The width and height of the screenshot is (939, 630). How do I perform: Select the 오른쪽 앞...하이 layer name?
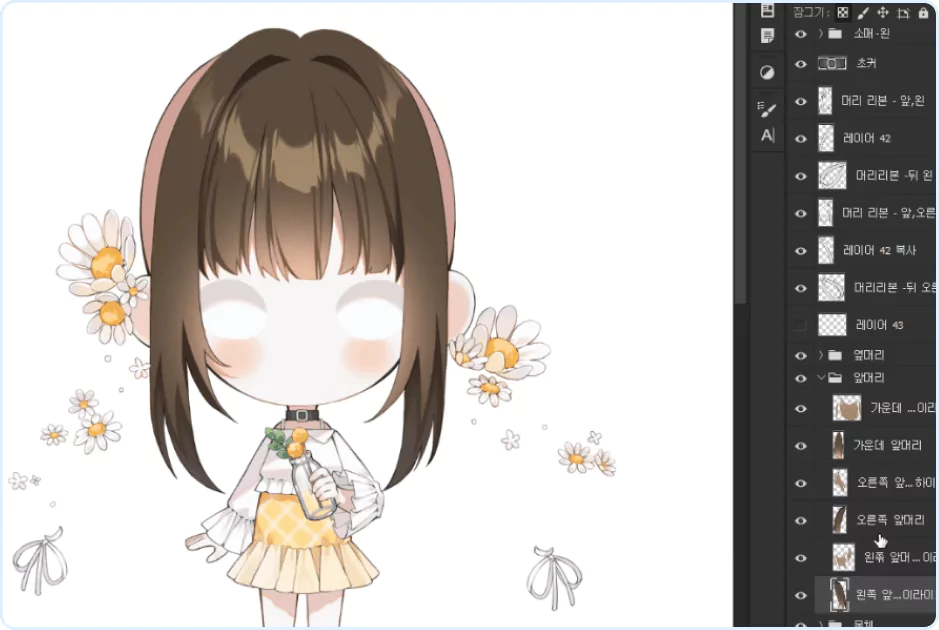(x=896, y=483)
